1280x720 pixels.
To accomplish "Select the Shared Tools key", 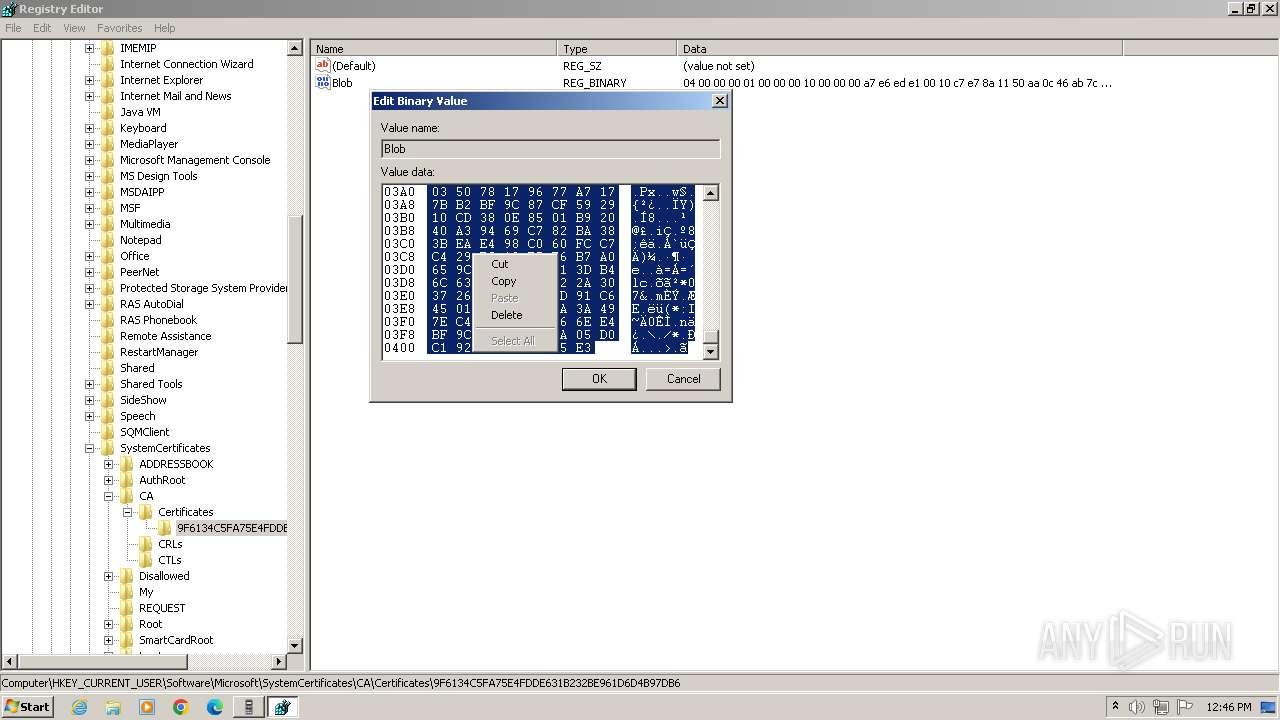I will tap(151, 384).
